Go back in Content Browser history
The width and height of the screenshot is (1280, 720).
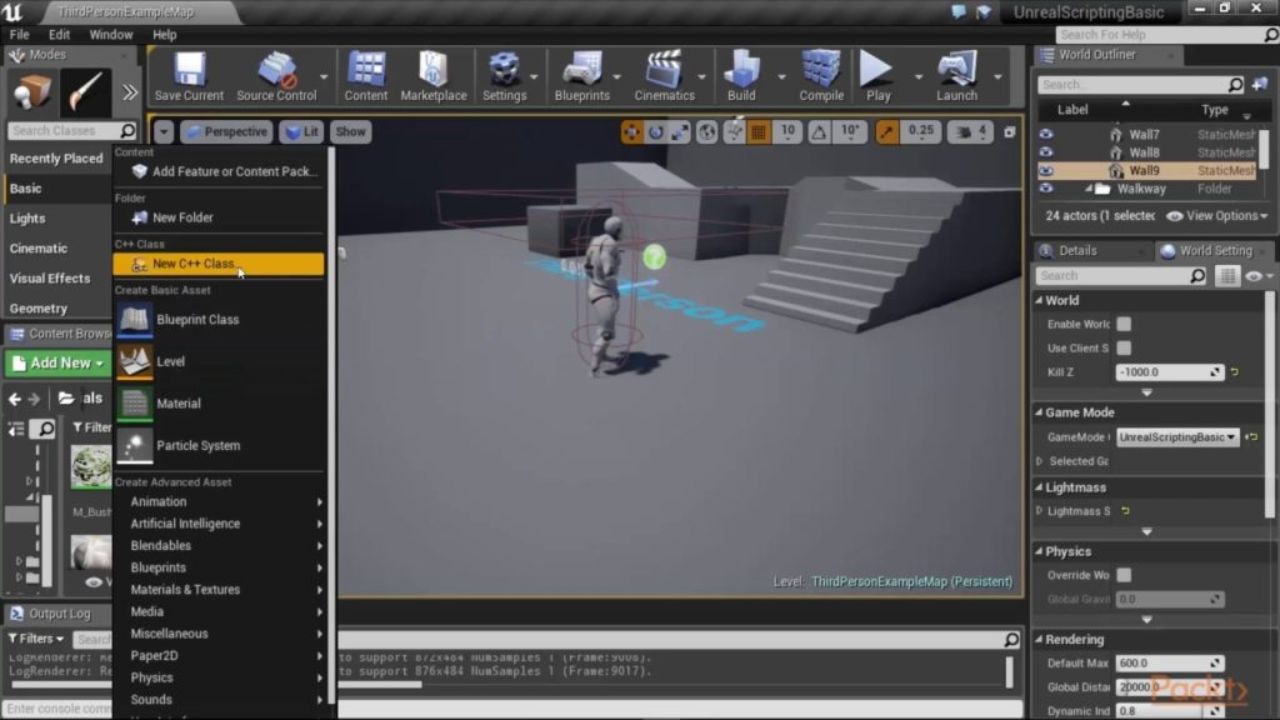pyautogui.click(x=14, y=398)
